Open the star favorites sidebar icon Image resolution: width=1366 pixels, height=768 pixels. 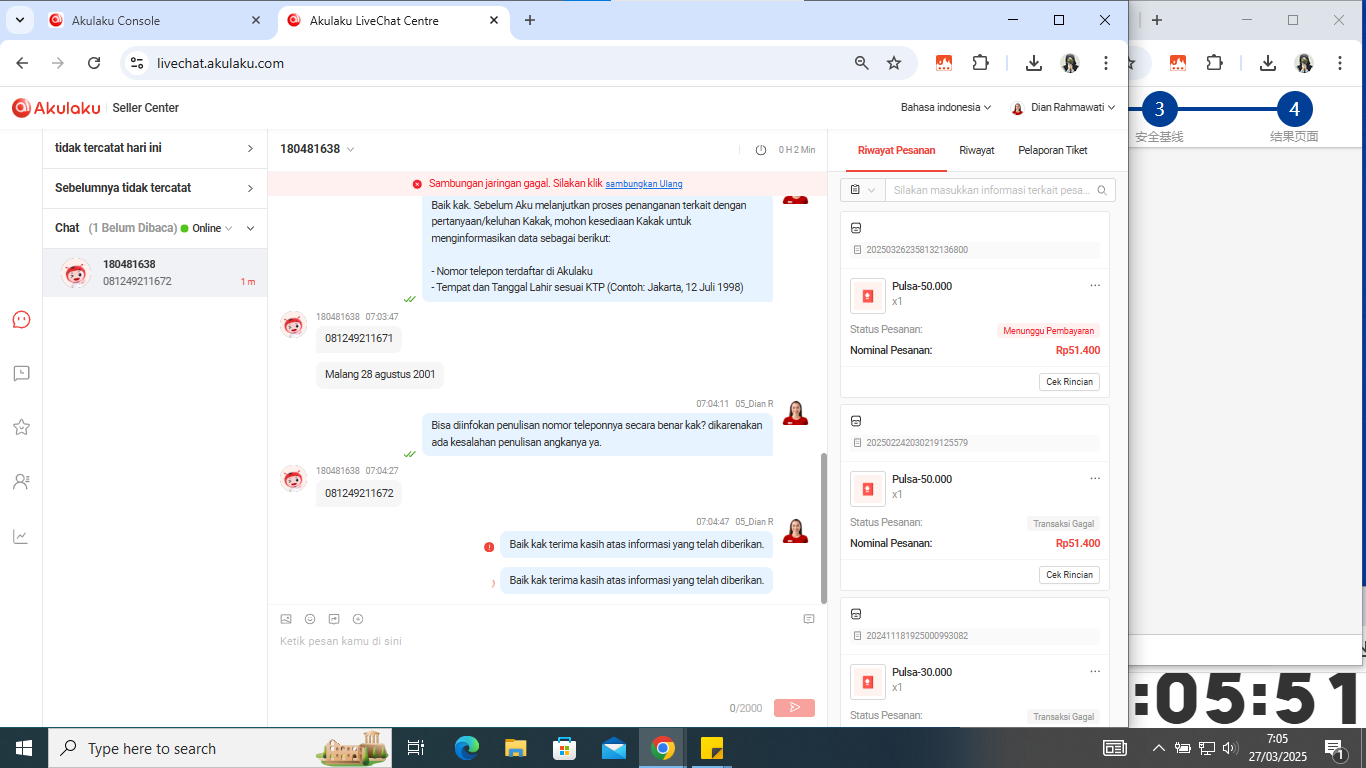coord(21,427)
